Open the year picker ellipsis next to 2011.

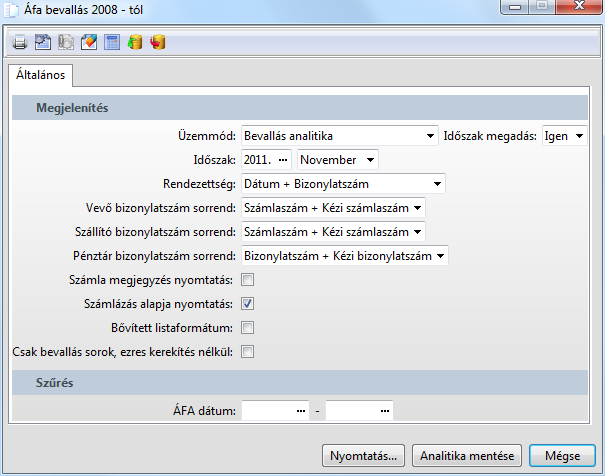point(283,160)
